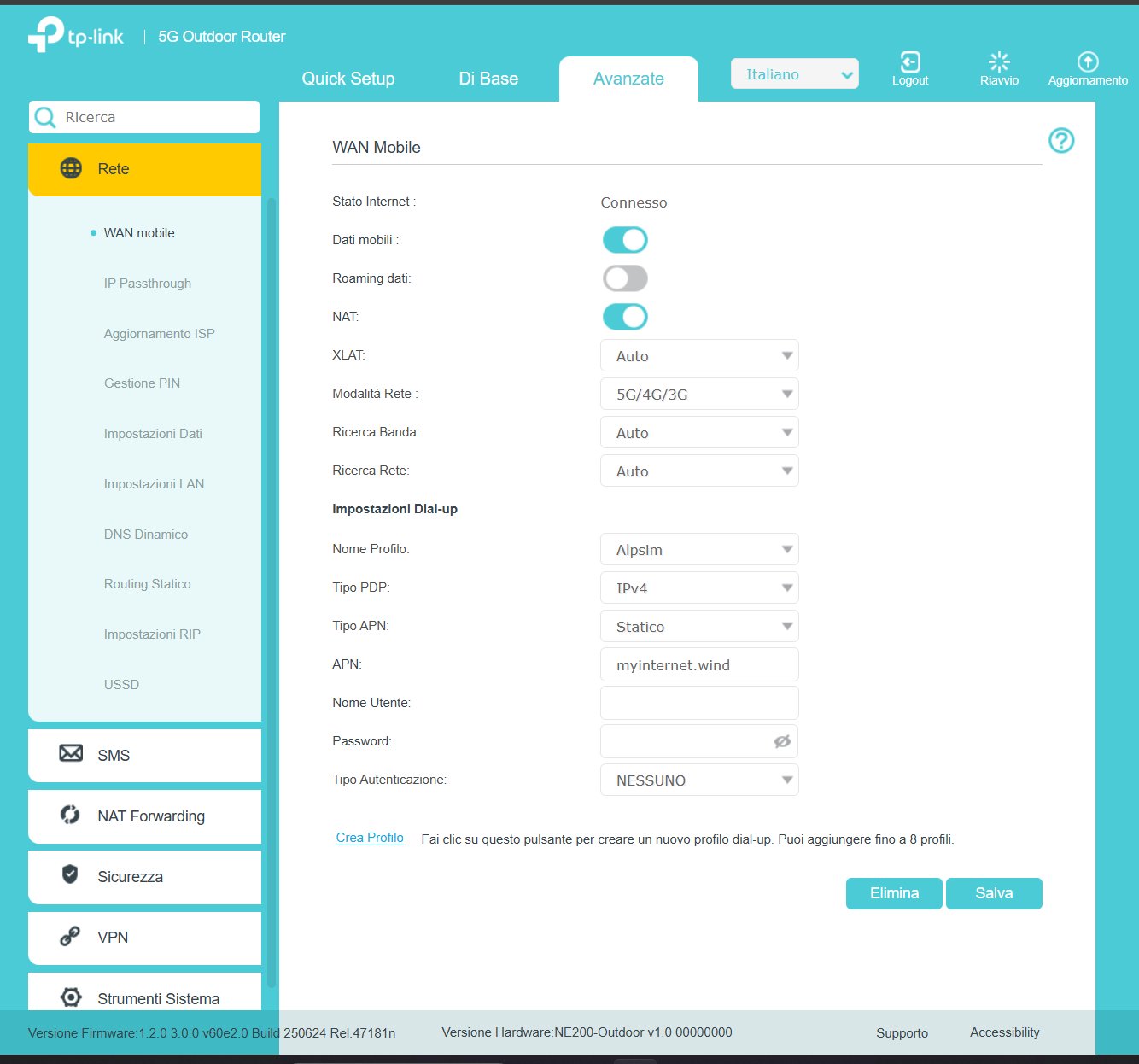Enable the Roaming dati switch
This screenshot has width=1139, height=1064.
[x=625, y=278]
